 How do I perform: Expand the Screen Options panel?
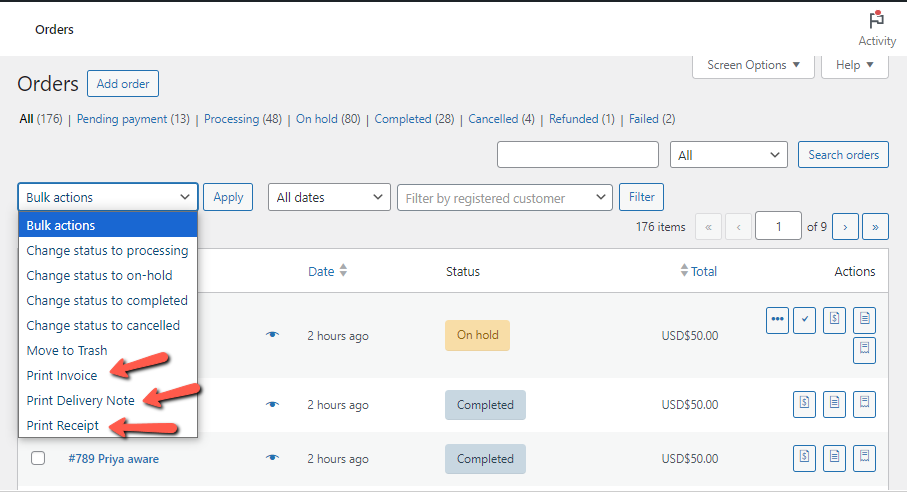(753, 66)
